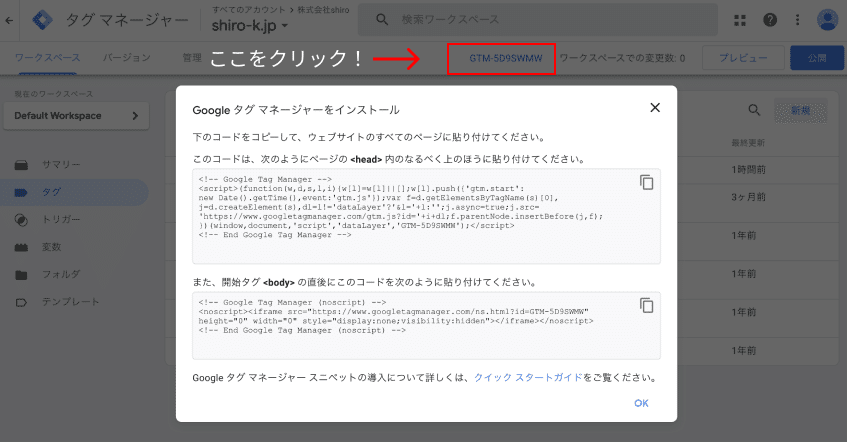This screenshot has width=847, height=442.
Task: Click the 最終更新 column header
Action: click(x=748, y=143)
